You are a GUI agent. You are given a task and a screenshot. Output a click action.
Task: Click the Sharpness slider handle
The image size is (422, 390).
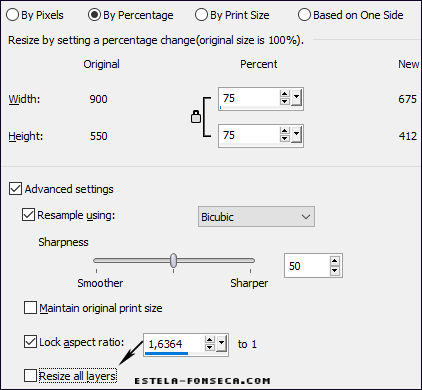tap(173, 260)
